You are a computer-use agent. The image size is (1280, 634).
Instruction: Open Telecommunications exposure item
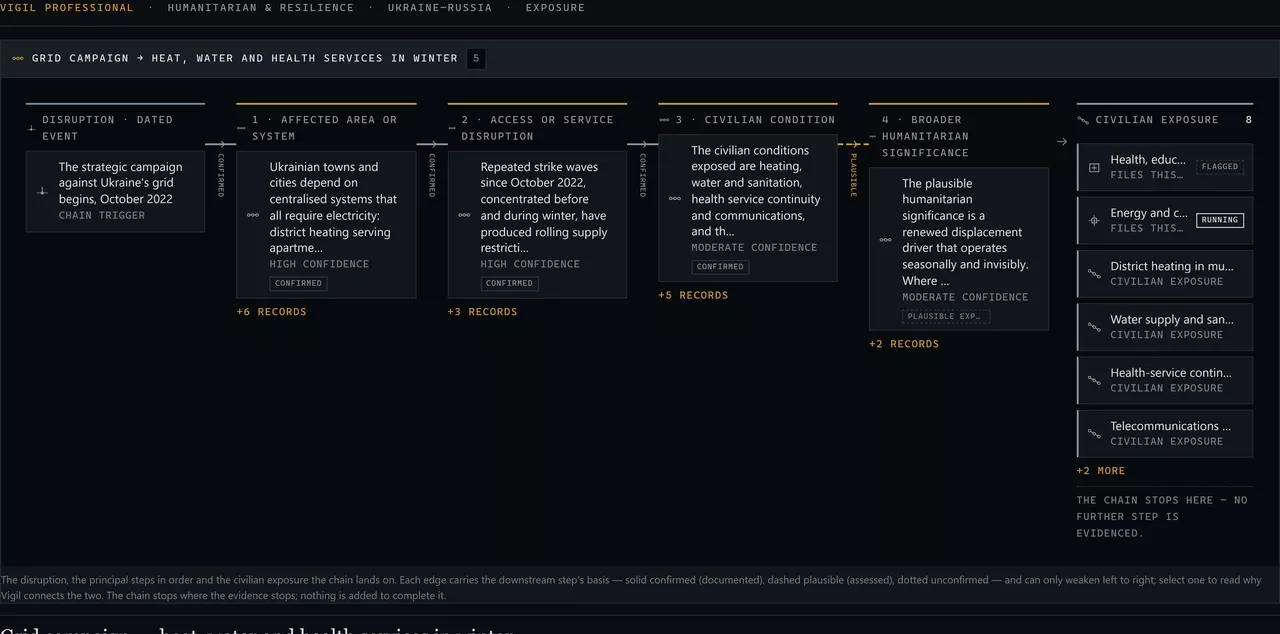tap(1165, 433)
